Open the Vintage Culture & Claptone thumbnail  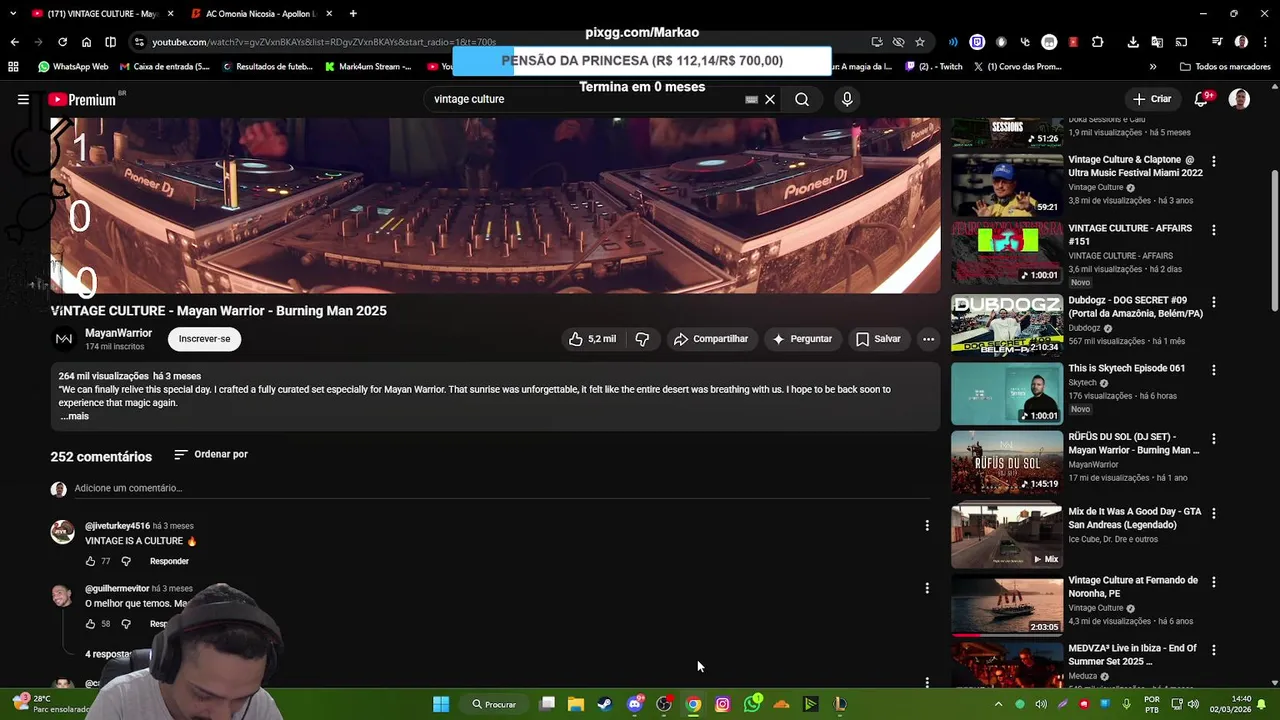click(1006, 184)
